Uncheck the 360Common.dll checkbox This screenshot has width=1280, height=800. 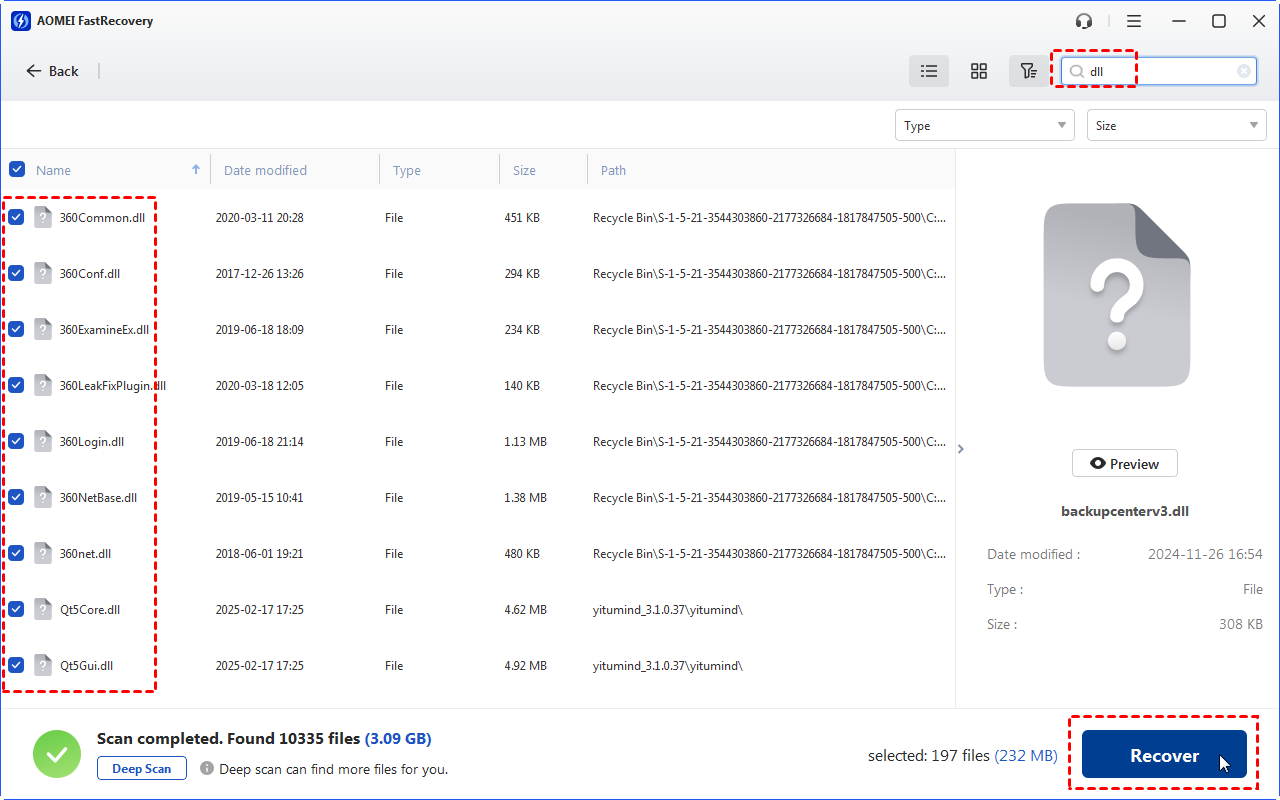click(17, 217)
